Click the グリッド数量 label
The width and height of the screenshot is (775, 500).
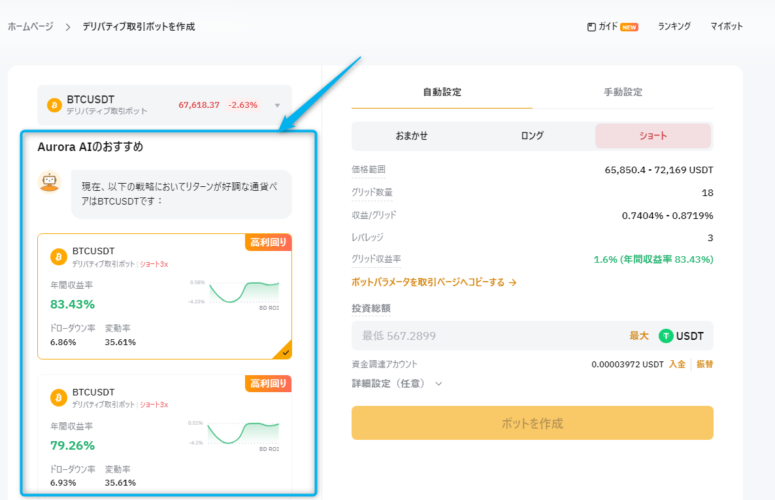click(x=372, y=192)
